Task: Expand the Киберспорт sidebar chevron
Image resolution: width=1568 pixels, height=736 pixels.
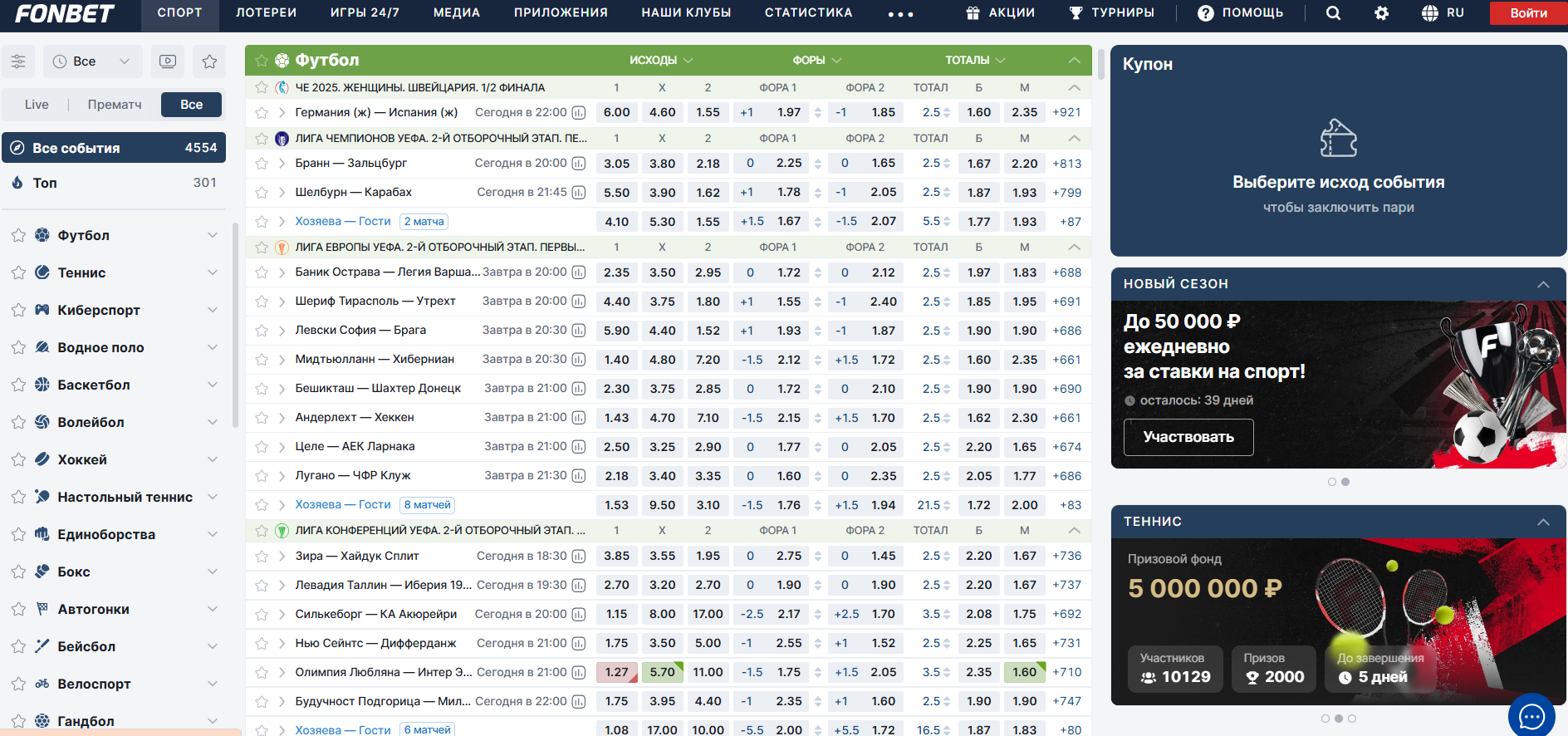Action: pyautogui.click(x=213, y=310)
